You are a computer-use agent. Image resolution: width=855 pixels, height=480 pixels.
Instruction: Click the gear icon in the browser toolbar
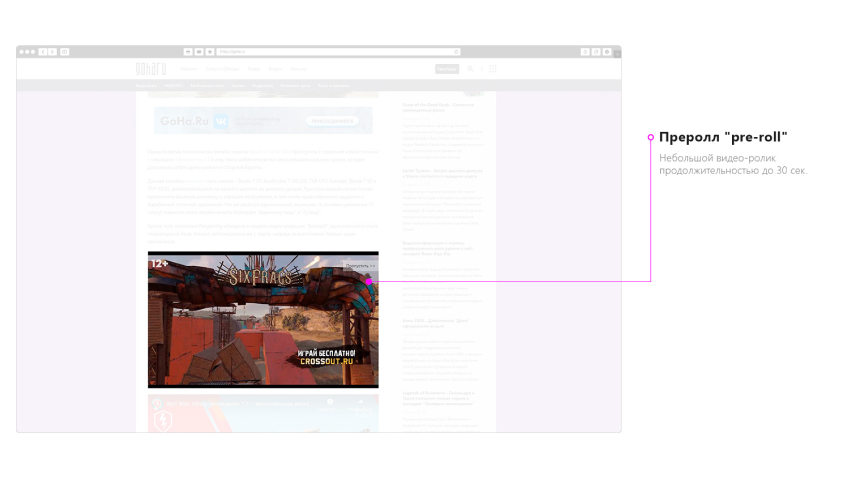607,52
